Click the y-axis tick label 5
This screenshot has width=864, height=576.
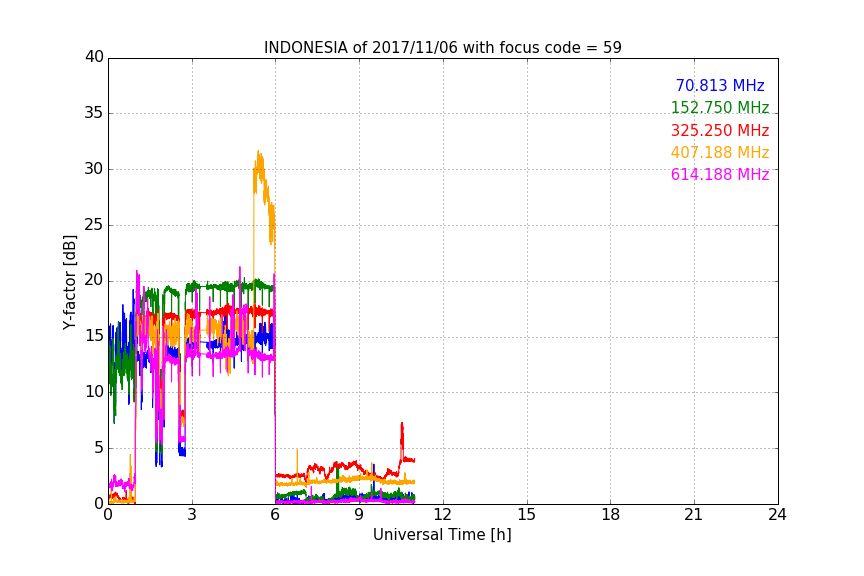(99, 448)
